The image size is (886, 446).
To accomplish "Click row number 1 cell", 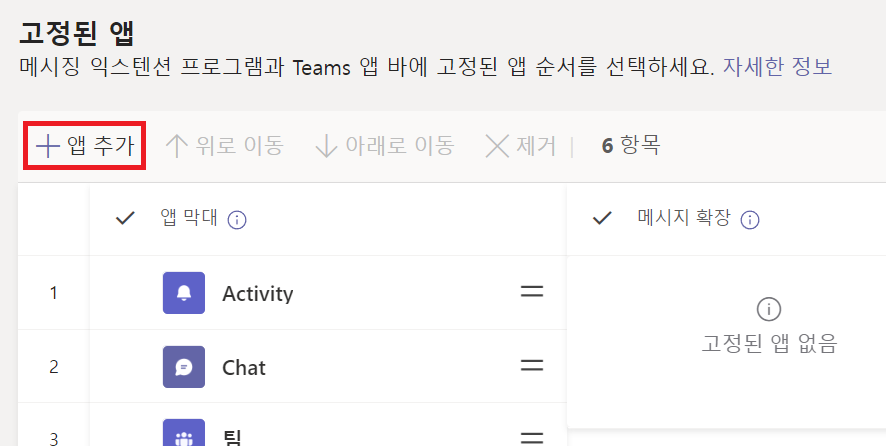I will click(x=53, y=293).
